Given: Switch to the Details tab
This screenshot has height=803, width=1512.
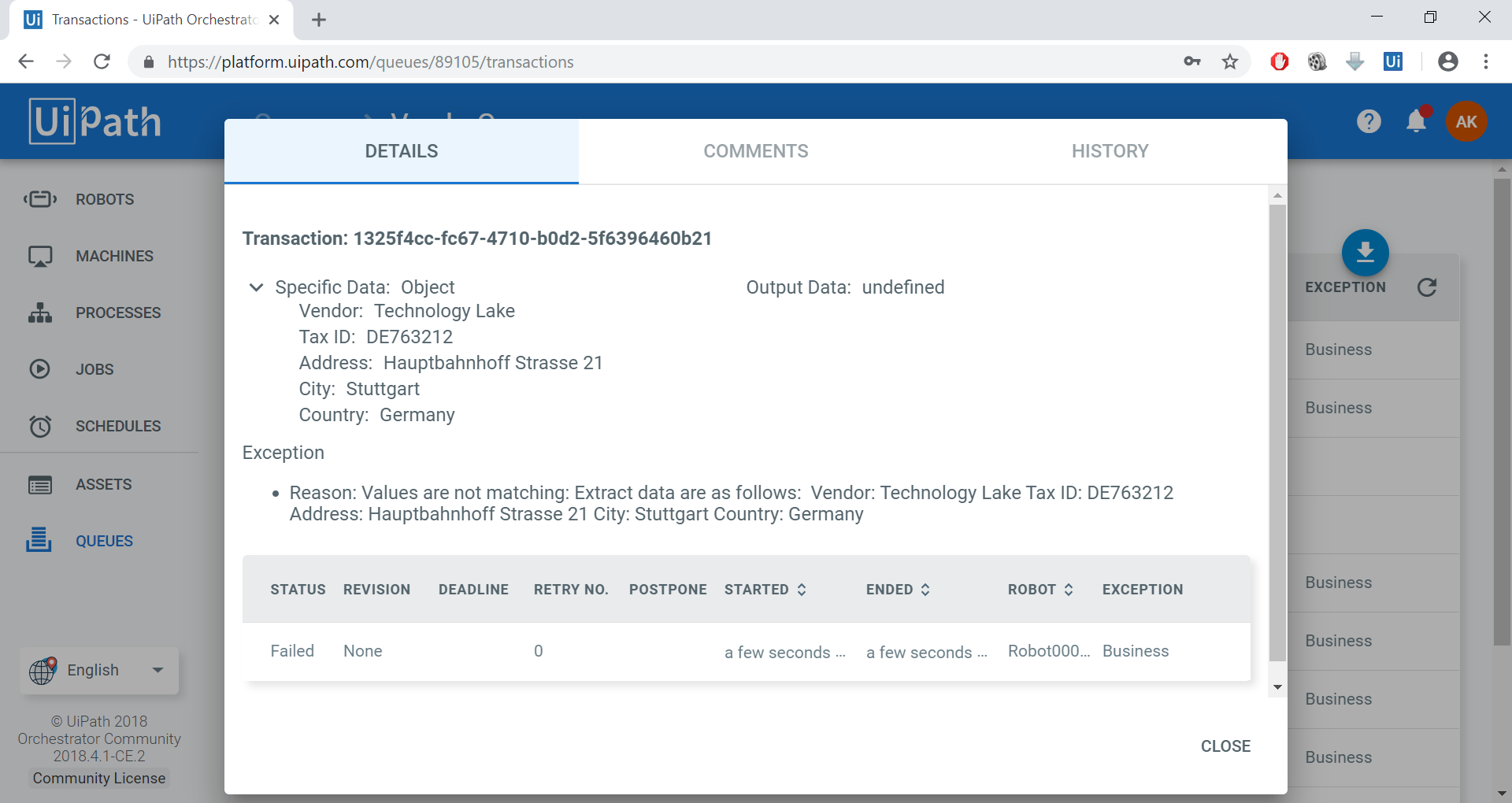Looking at the screenshot, I should tap(402, 151).
